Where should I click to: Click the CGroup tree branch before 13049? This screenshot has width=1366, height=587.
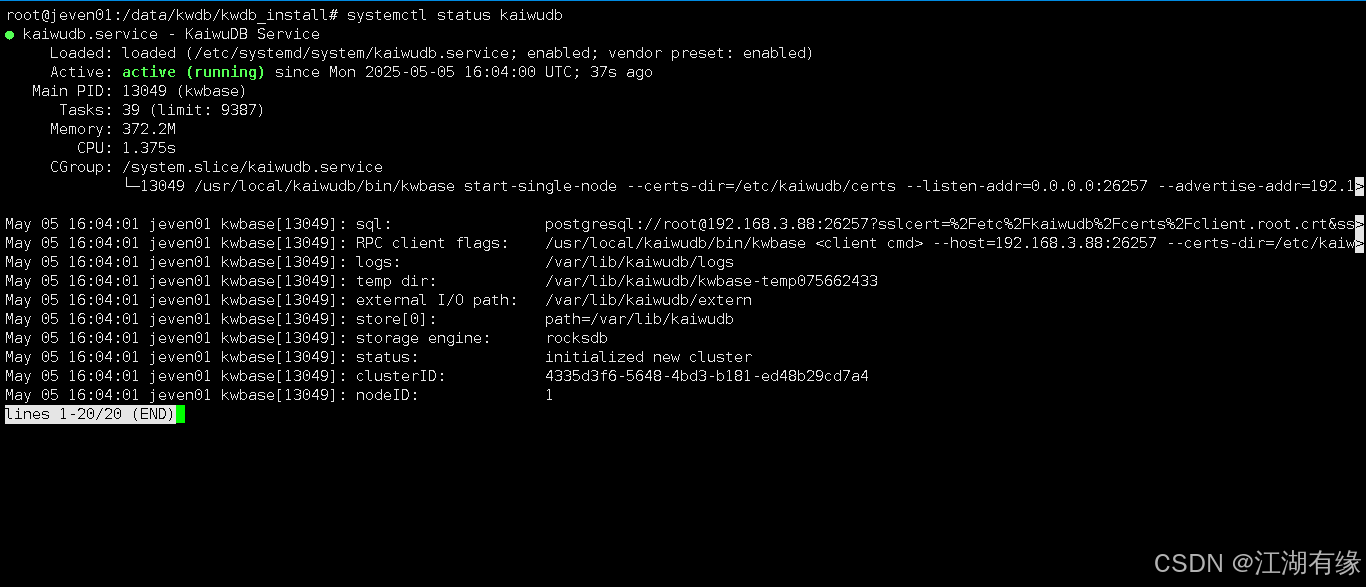(131, 186)
